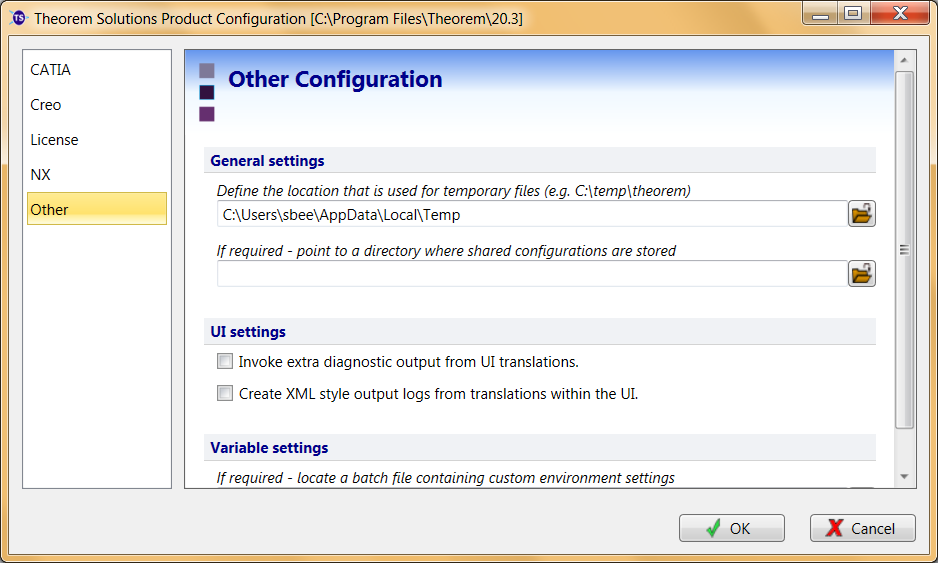The width and height of the screenshot is (938, 563).
Task: Click the UI settings section header
Action: click(x=540, y=331)
